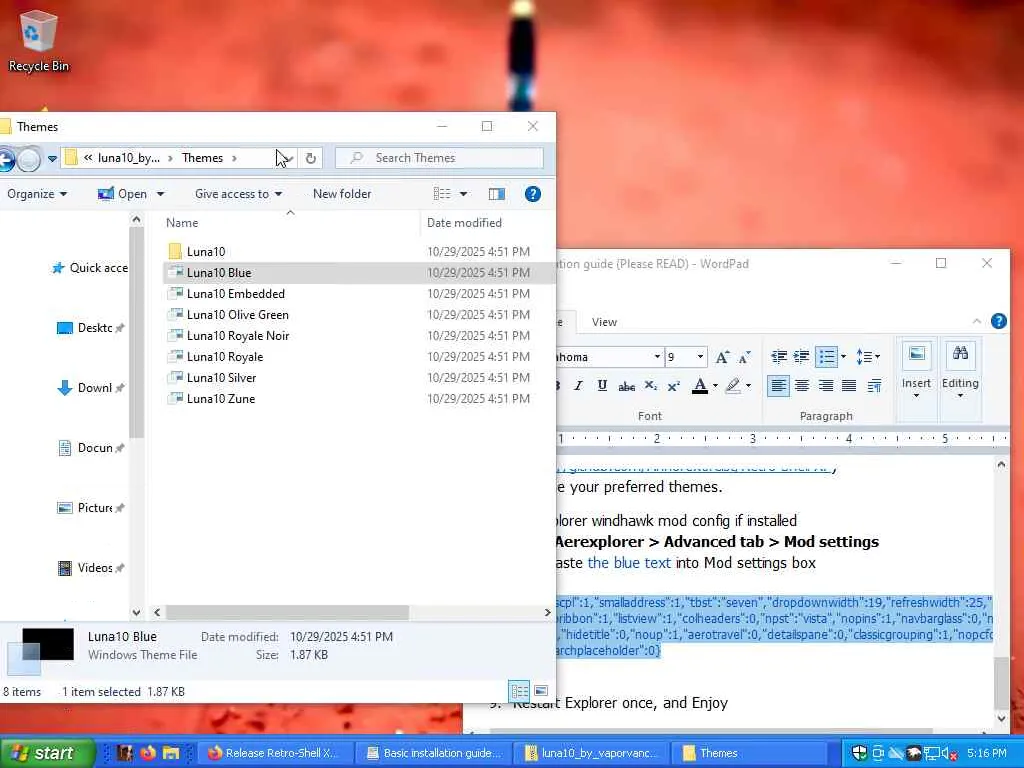This screenshot has width=1024, height=768.
Task: Toggle strikethrough formatting in WordPad
Action: [626, 386]
